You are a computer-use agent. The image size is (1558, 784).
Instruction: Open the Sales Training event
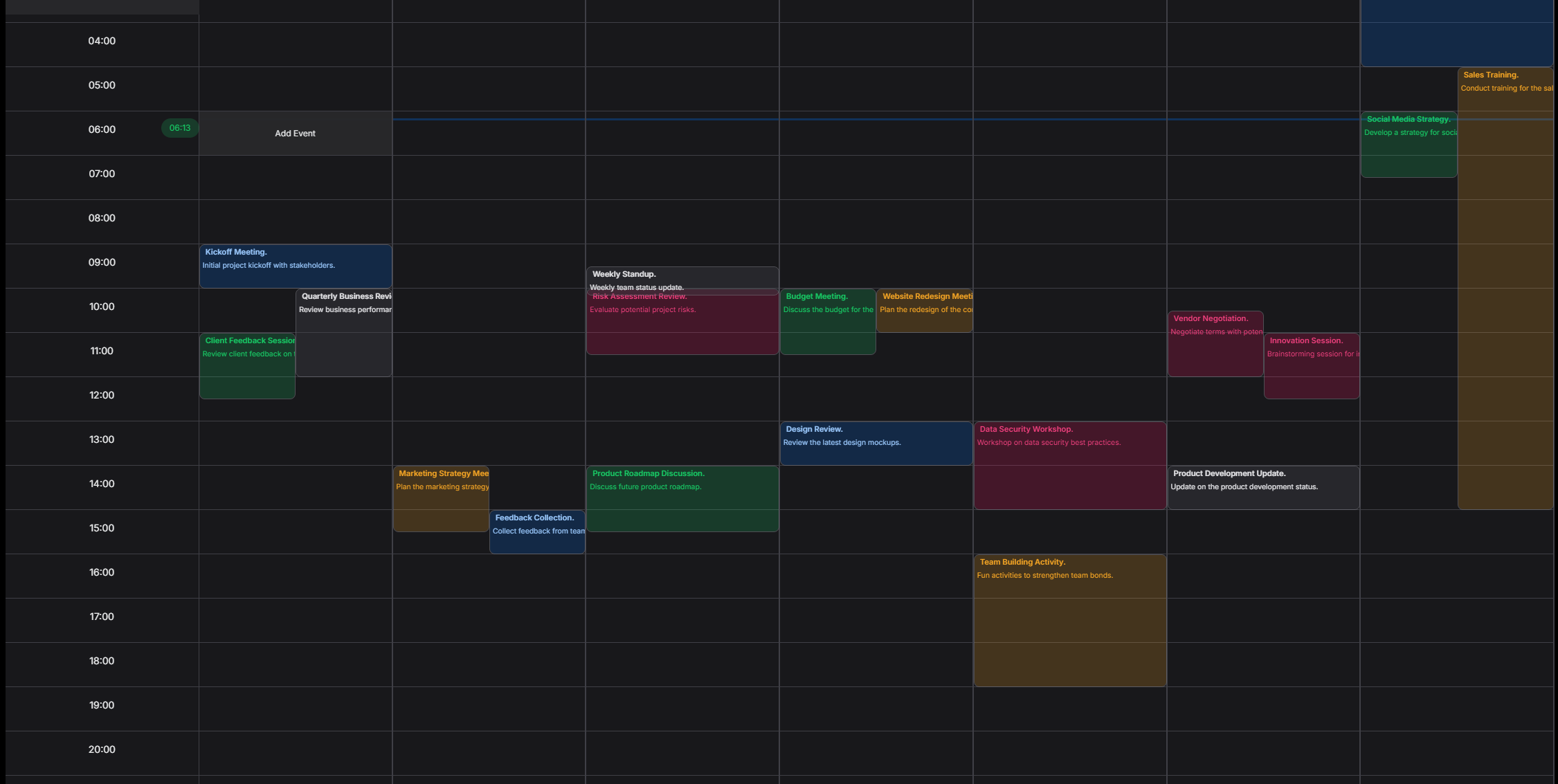coord(1505,291)
